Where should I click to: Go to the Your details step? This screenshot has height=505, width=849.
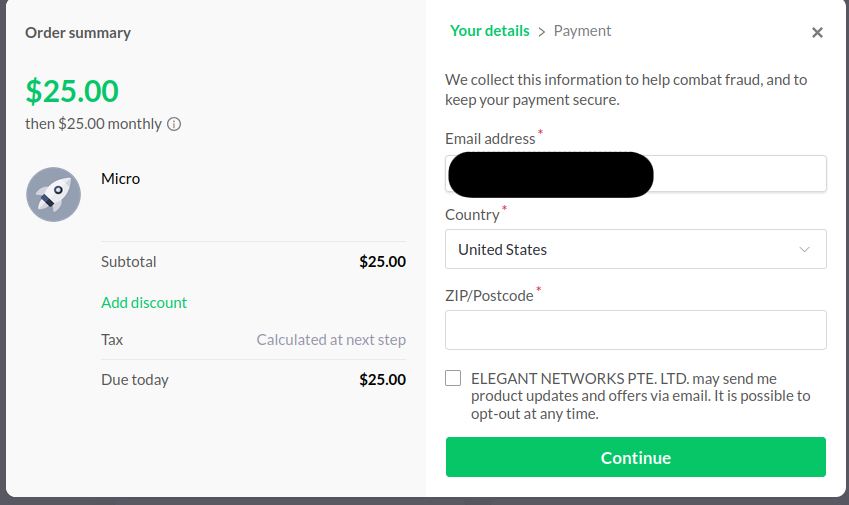(489, 31)
